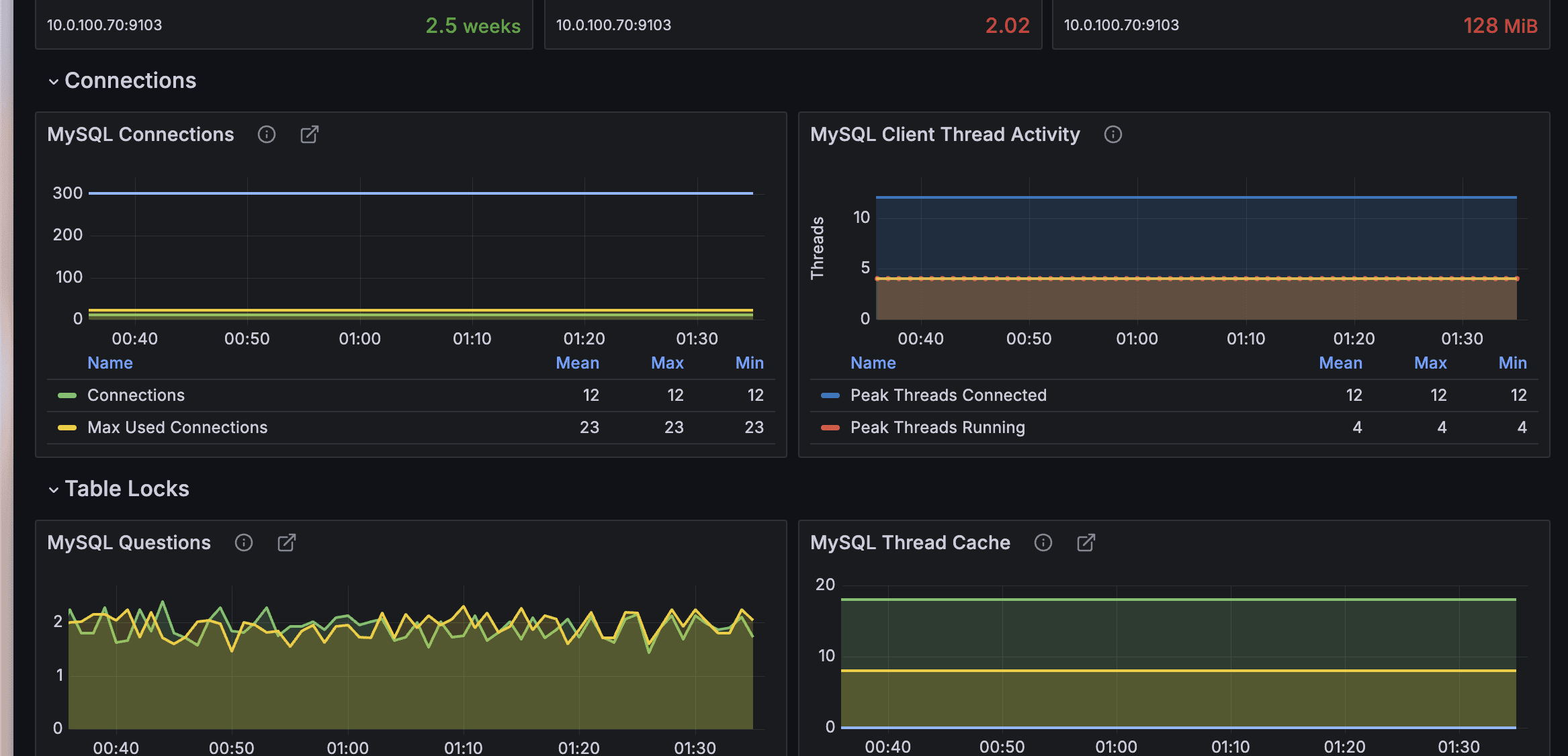Click info icon on MySQL Questions panel
The image size is (1568, 756).
coord(244,542)
